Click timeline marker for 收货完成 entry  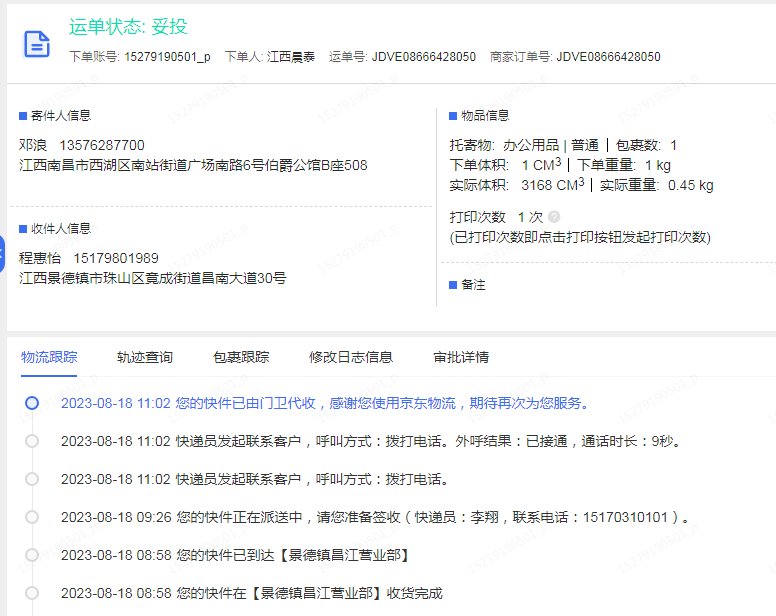point(32,593)
